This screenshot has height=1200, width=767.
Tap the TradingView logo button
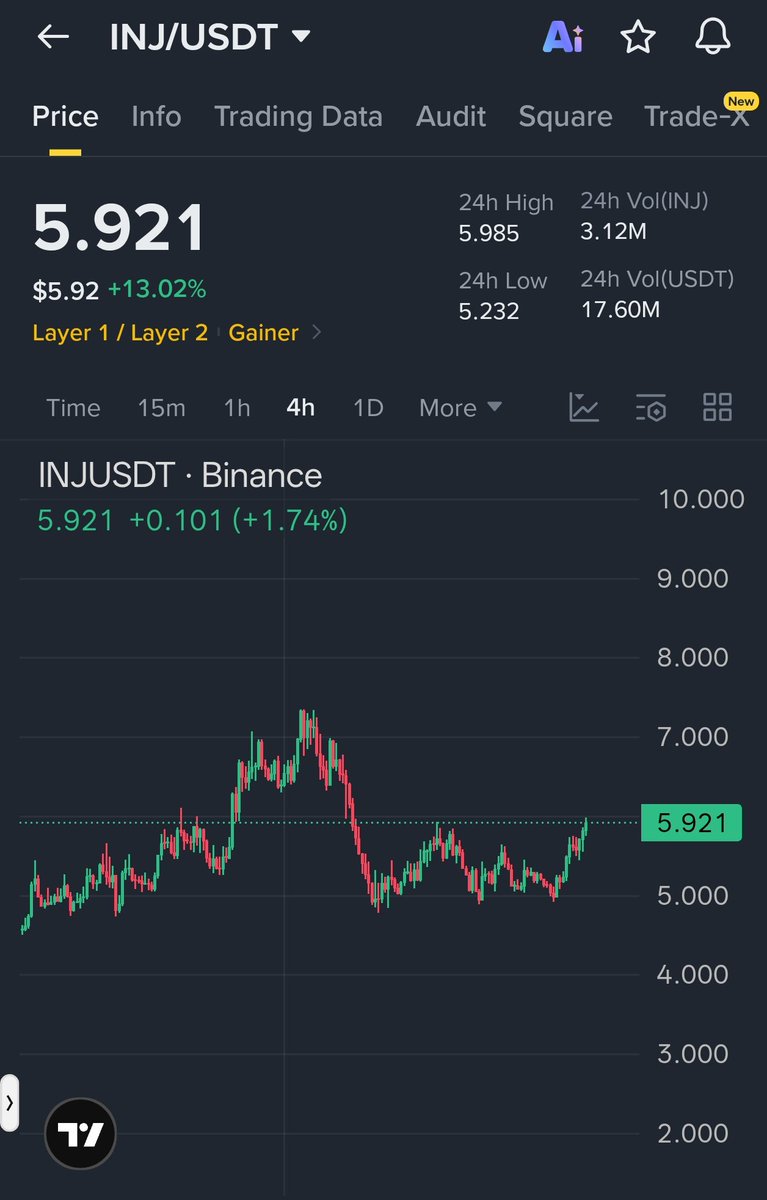[x=80, y=1134]
